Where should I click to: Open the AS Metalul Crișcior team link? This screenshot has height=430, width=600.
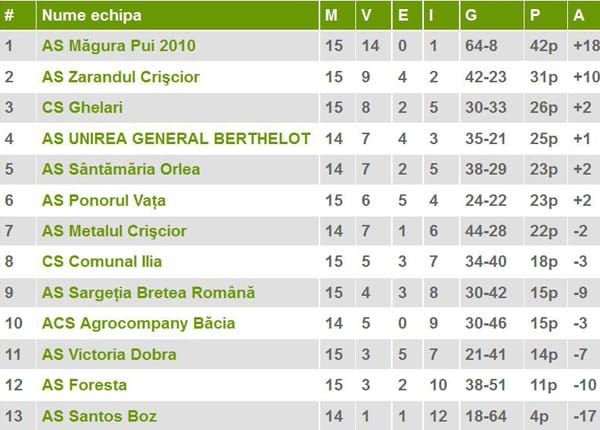[x=114, y=231]
